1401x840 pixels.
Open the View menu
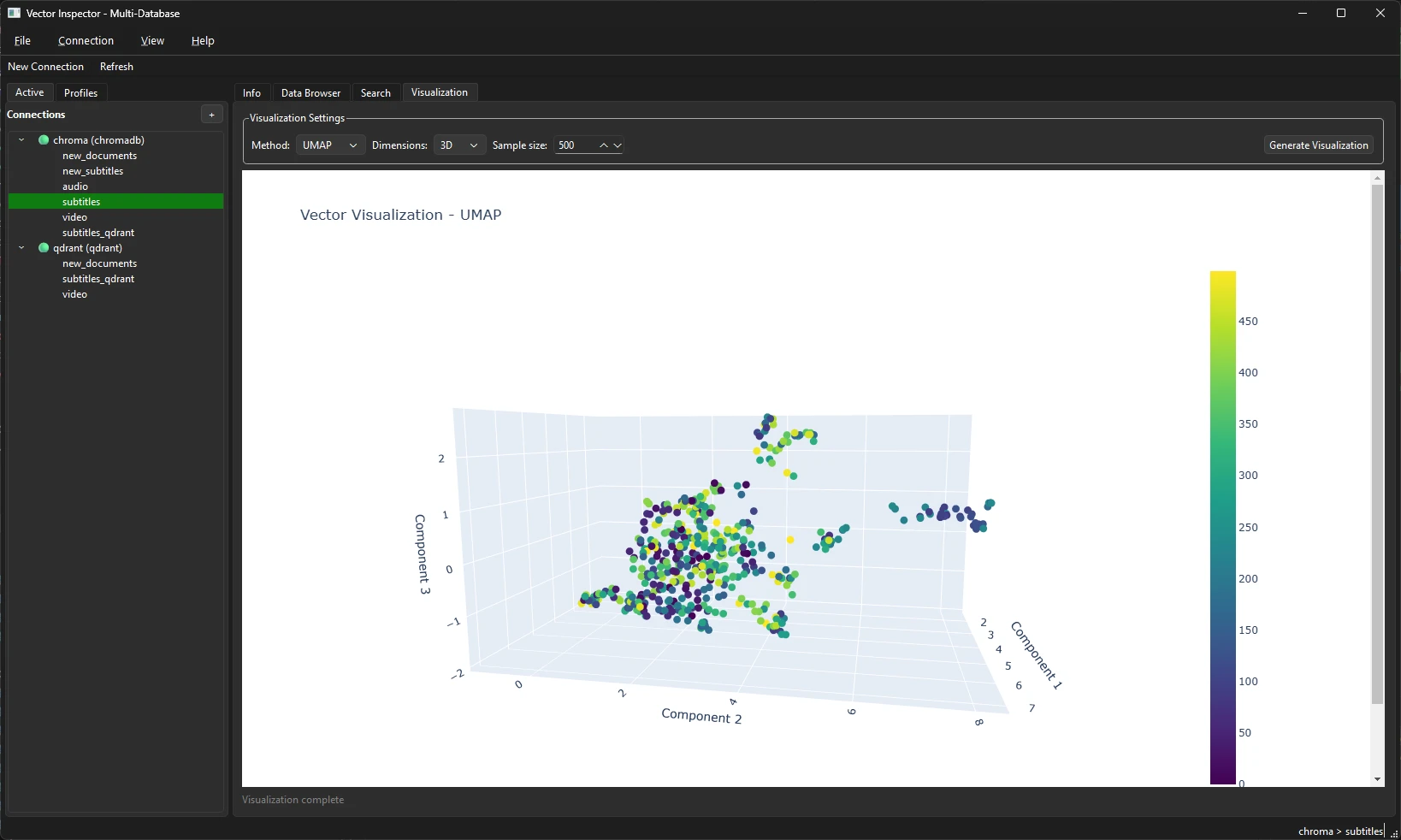point(152,40)
